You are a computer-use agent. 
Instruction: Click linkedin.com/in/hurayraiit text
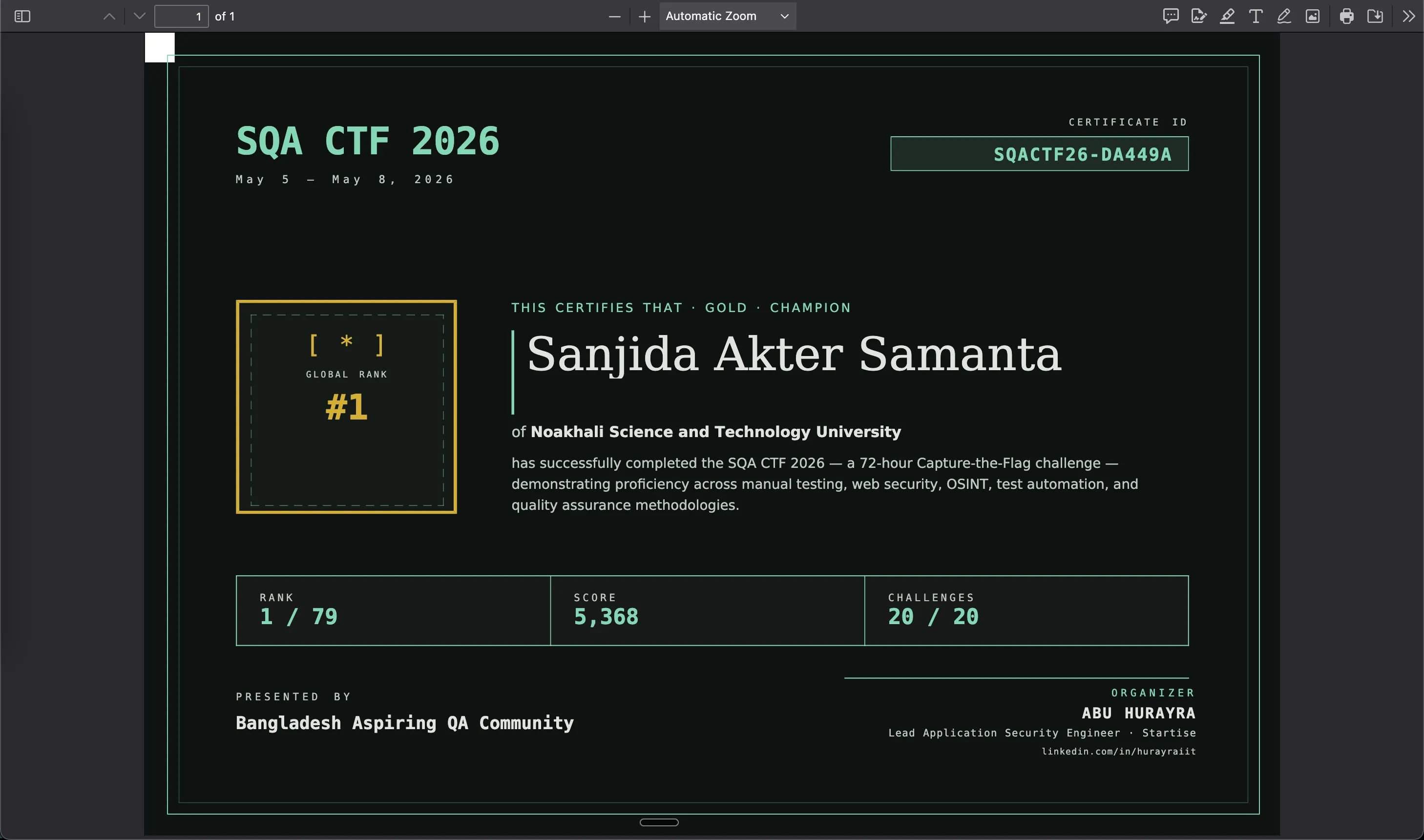1118,751
